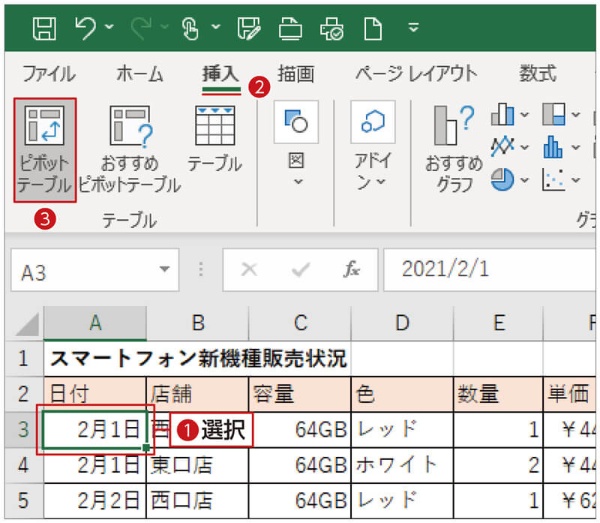This screenshot has width=600, height=523.
Task: Select row 1 header
Action: (24, 359)
